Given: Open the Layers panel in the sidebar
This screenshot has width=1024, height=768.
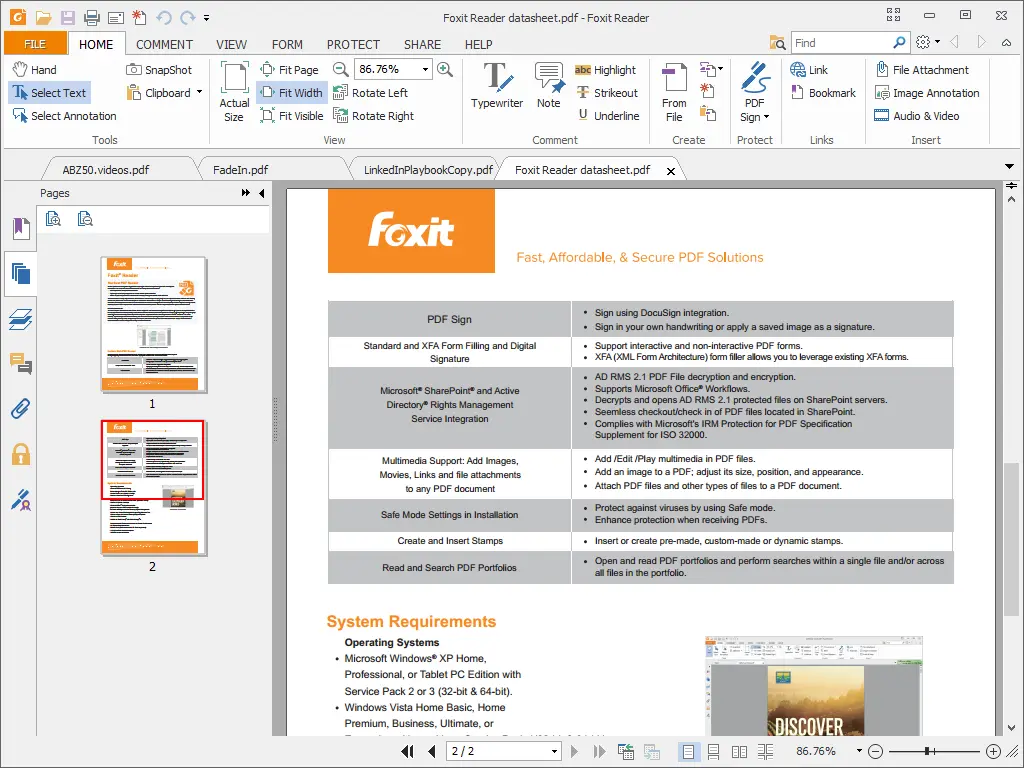Looking at the screenshot, I should (x=22, y=319).
